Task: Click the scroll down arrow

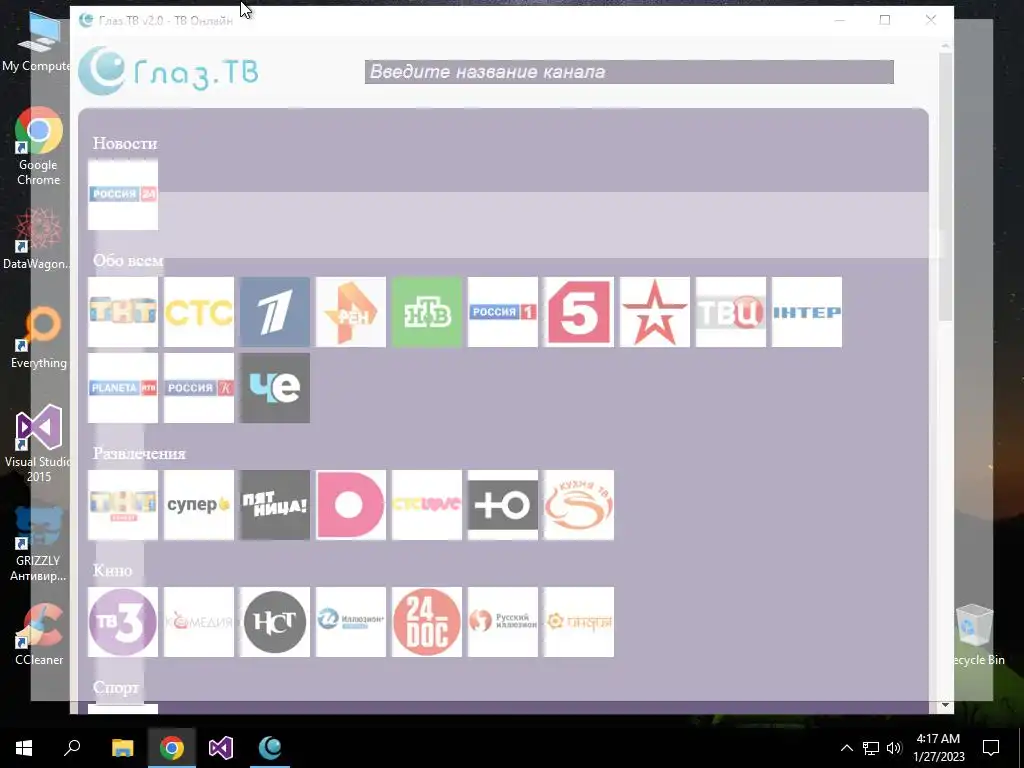Action: (945, 705)
